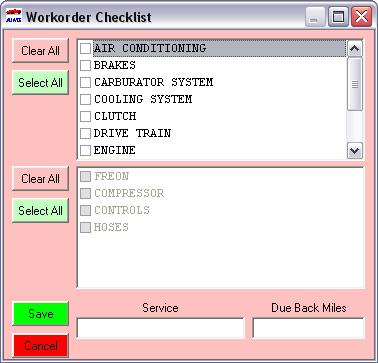Click Select All beside the category list

40,82
